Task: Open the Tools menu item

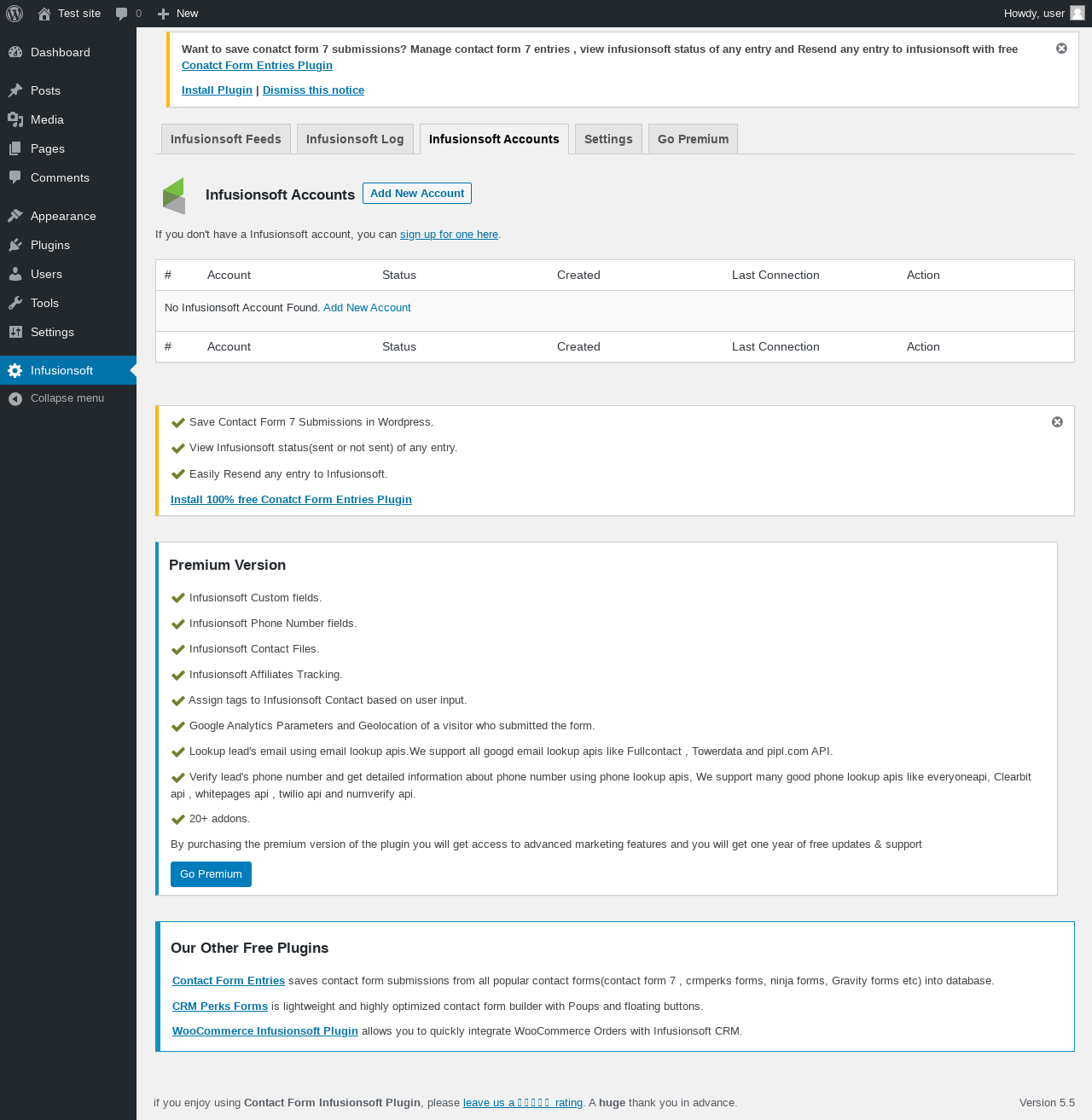Action: (44, 303)
